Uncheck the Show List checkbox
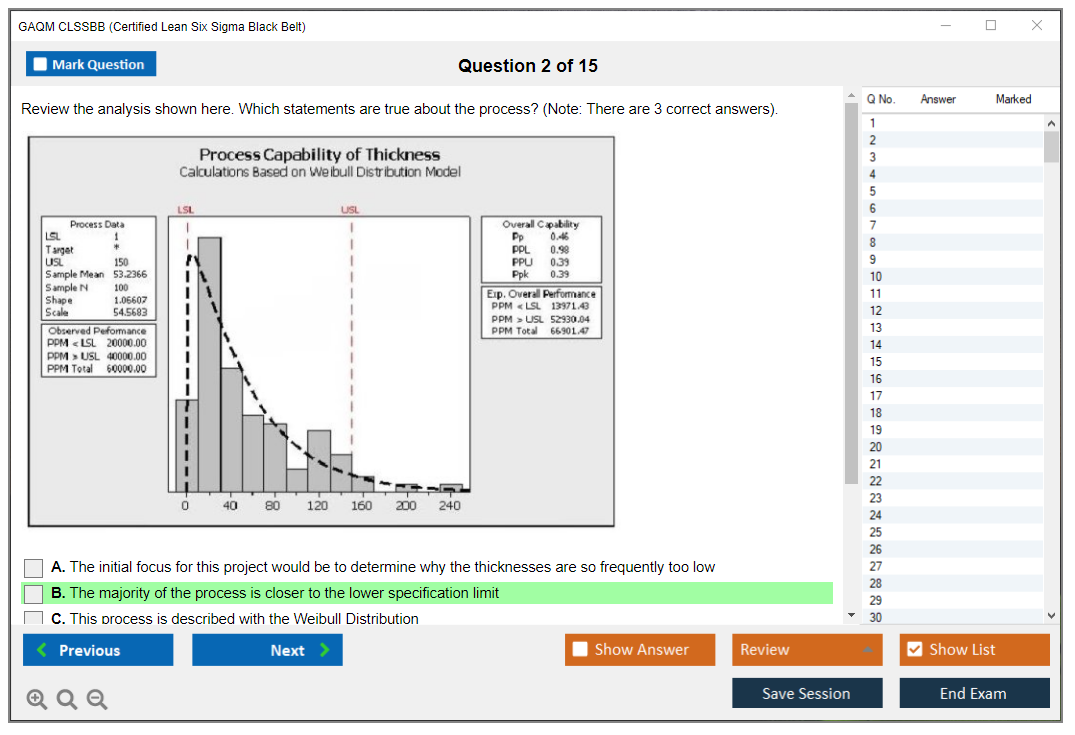This screenshot has width=1075, height=735. [914, 650]
